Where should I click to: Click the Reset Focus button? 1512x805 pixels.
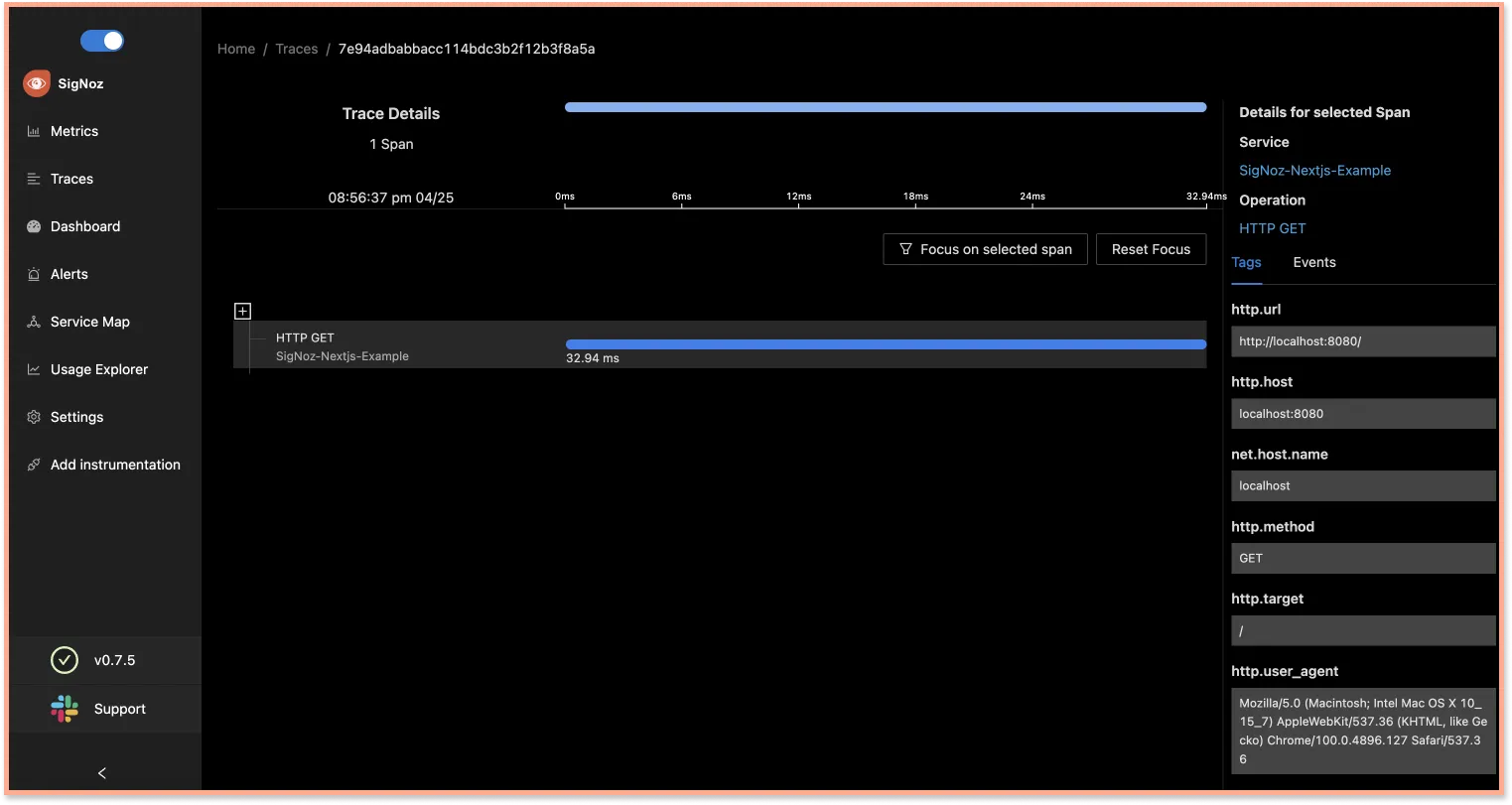click(1151, 249)
